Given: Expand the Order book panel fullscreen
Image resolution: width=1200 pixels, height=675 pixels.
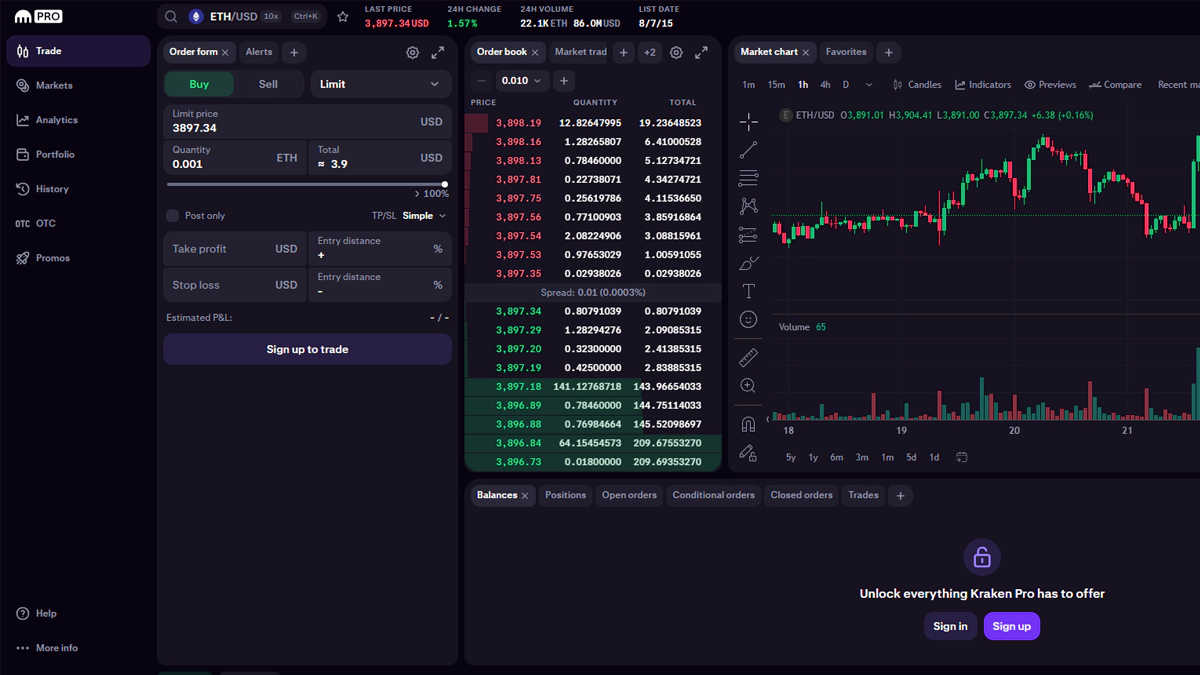Looking at the screenshot, I should [x=701, y=52].
